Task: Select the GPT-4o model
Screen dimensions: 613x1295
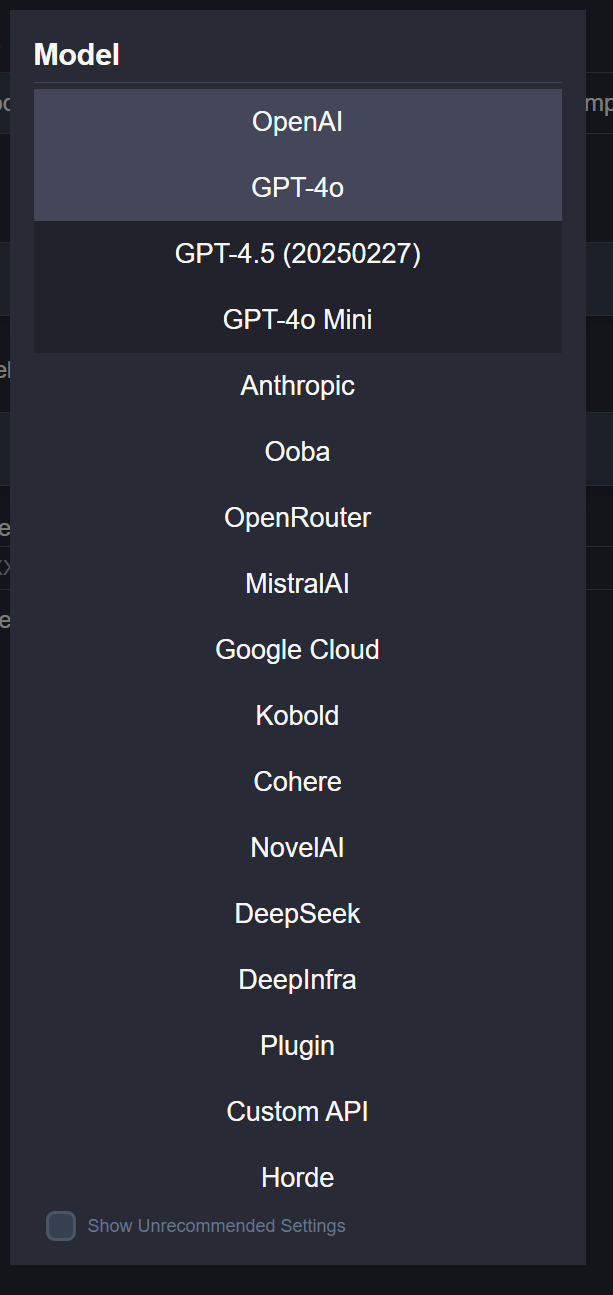Action: [297, 187]
